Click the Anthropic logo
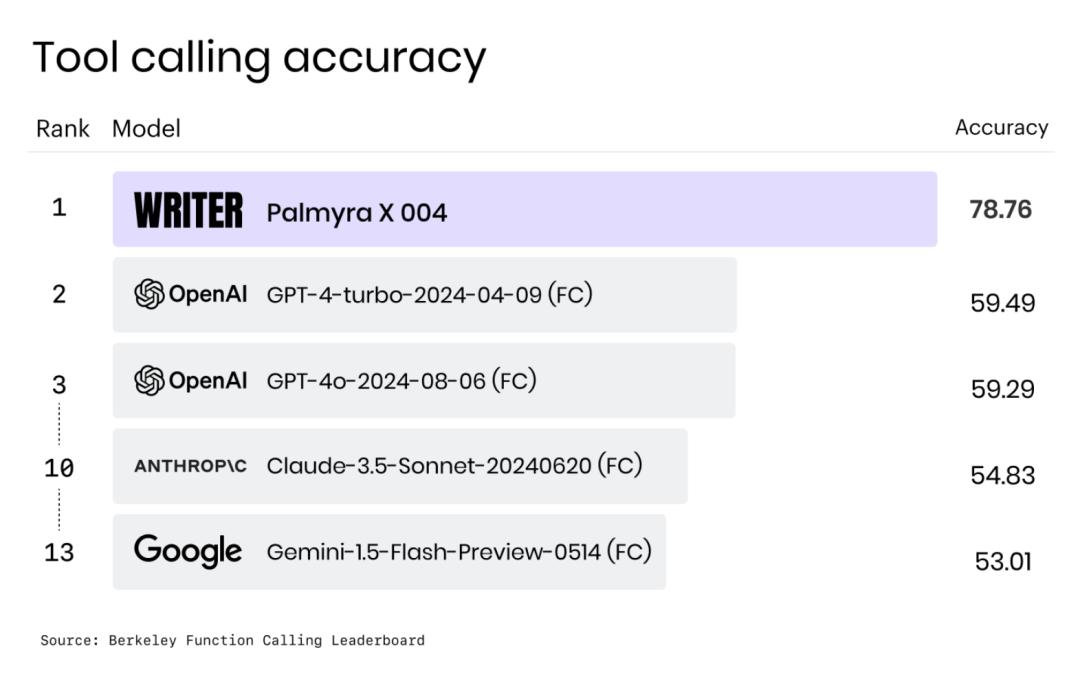This screenshot has height=681, width=1080. coord(190,466)
